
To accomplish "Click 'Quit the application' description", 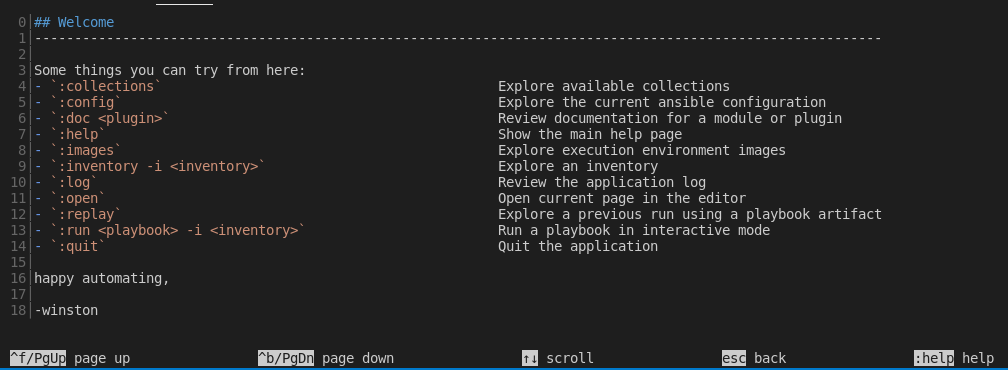I will [578, 247].
